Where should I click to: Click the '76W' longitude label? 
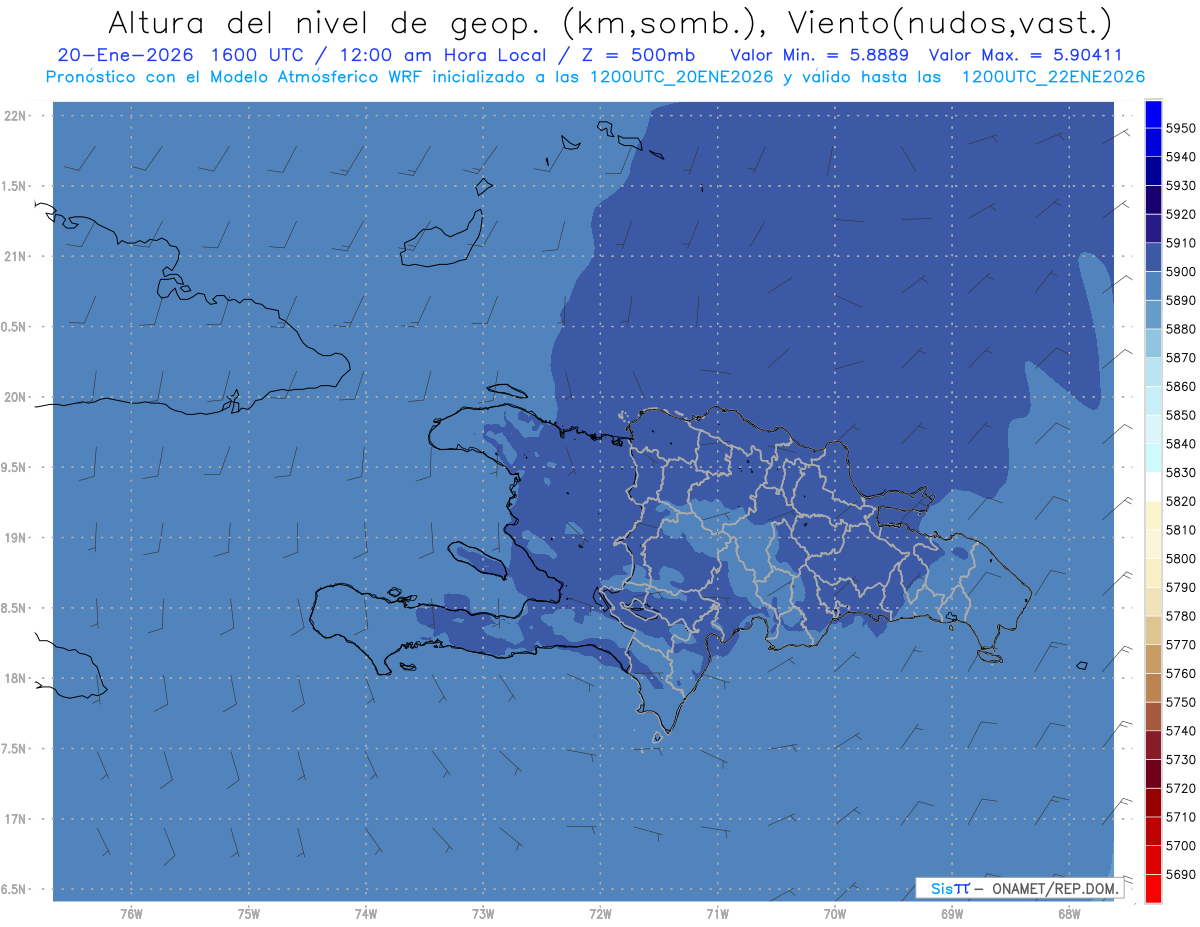131,914
